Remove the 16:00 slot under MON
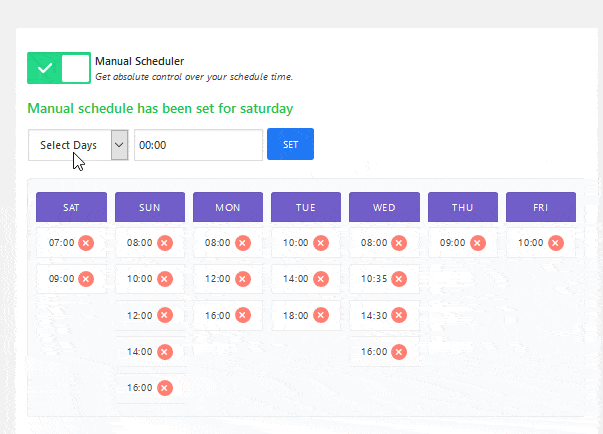 pyautogui.click(x=243, y=315)
